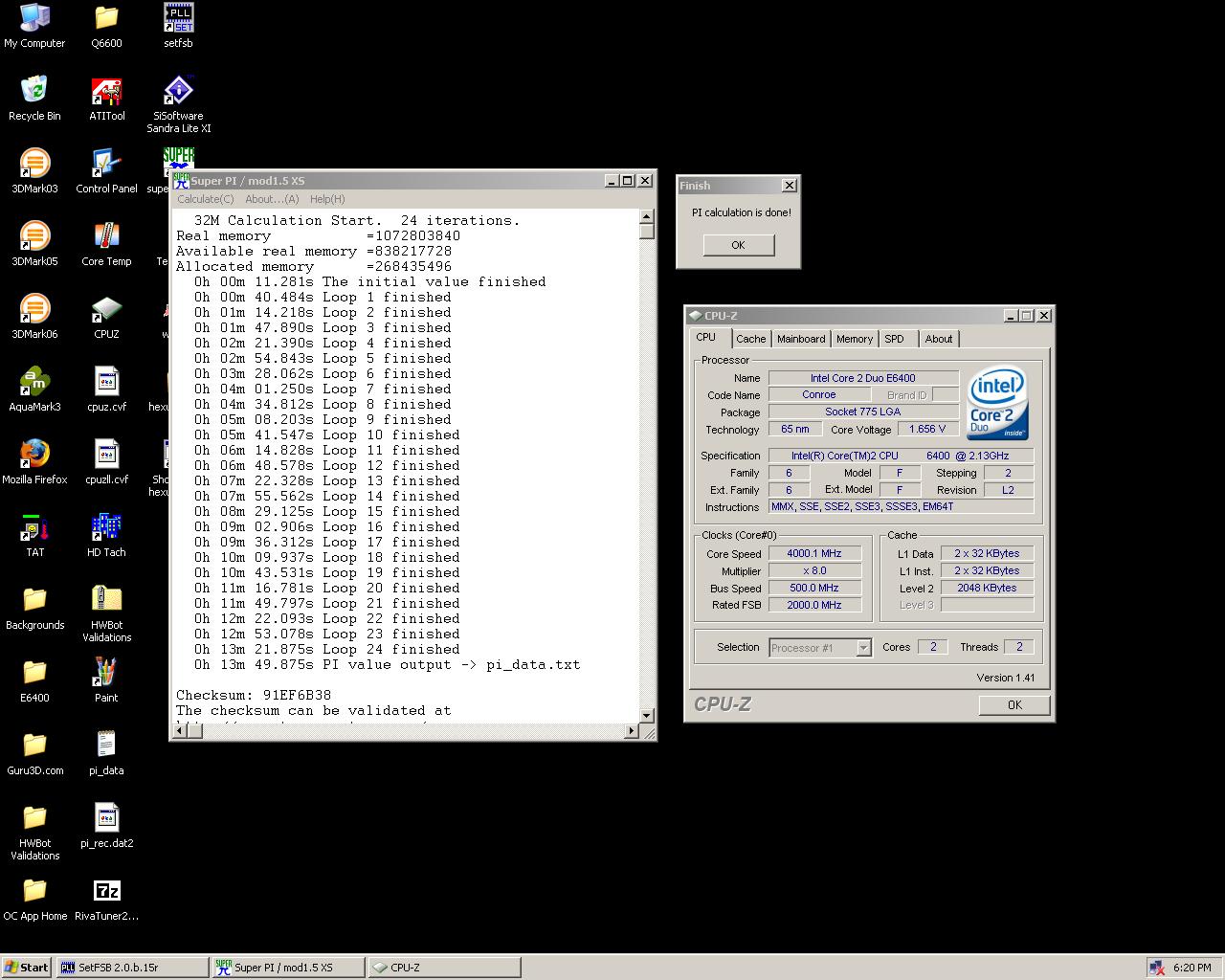Expand Processor #1 selection dropdown
Image resolution: width=1225 pixels, height=980 pixels.
(863, 648)
